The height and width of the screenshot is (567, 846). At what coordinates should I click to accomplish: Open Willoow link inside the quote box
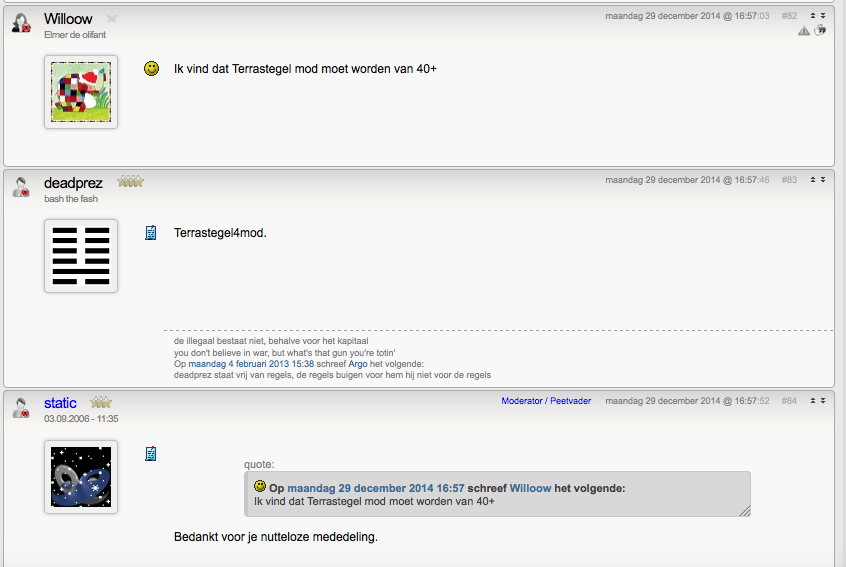(x=530, y=488)
